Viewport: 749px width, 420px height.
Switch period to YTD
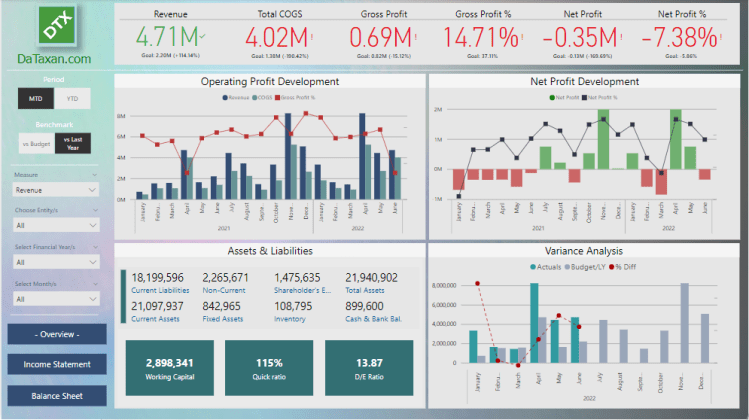[x=72, y=98]
